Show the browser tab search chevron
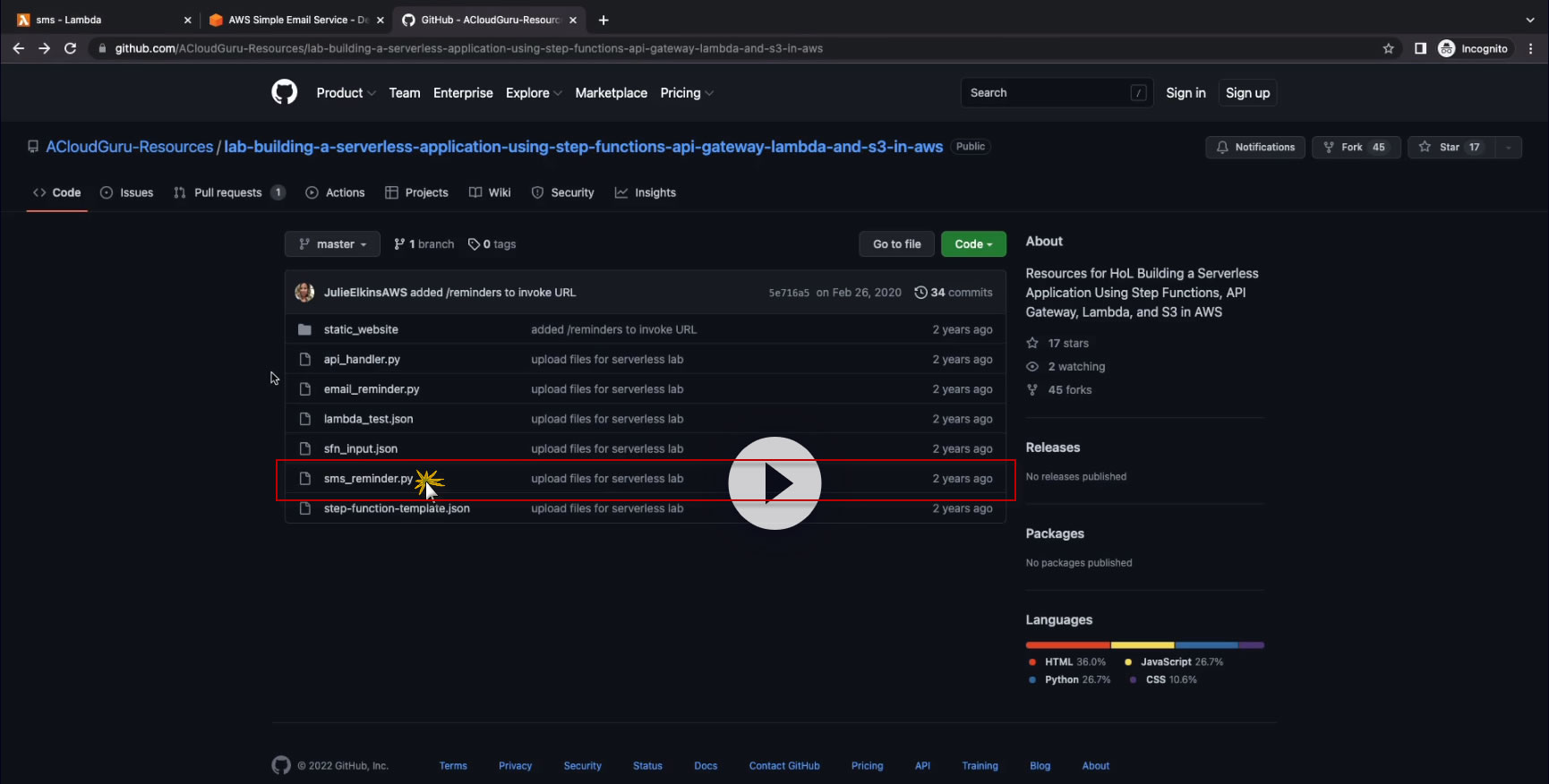The height and width of the screenshot is (784, 1549). (1529, 20)
